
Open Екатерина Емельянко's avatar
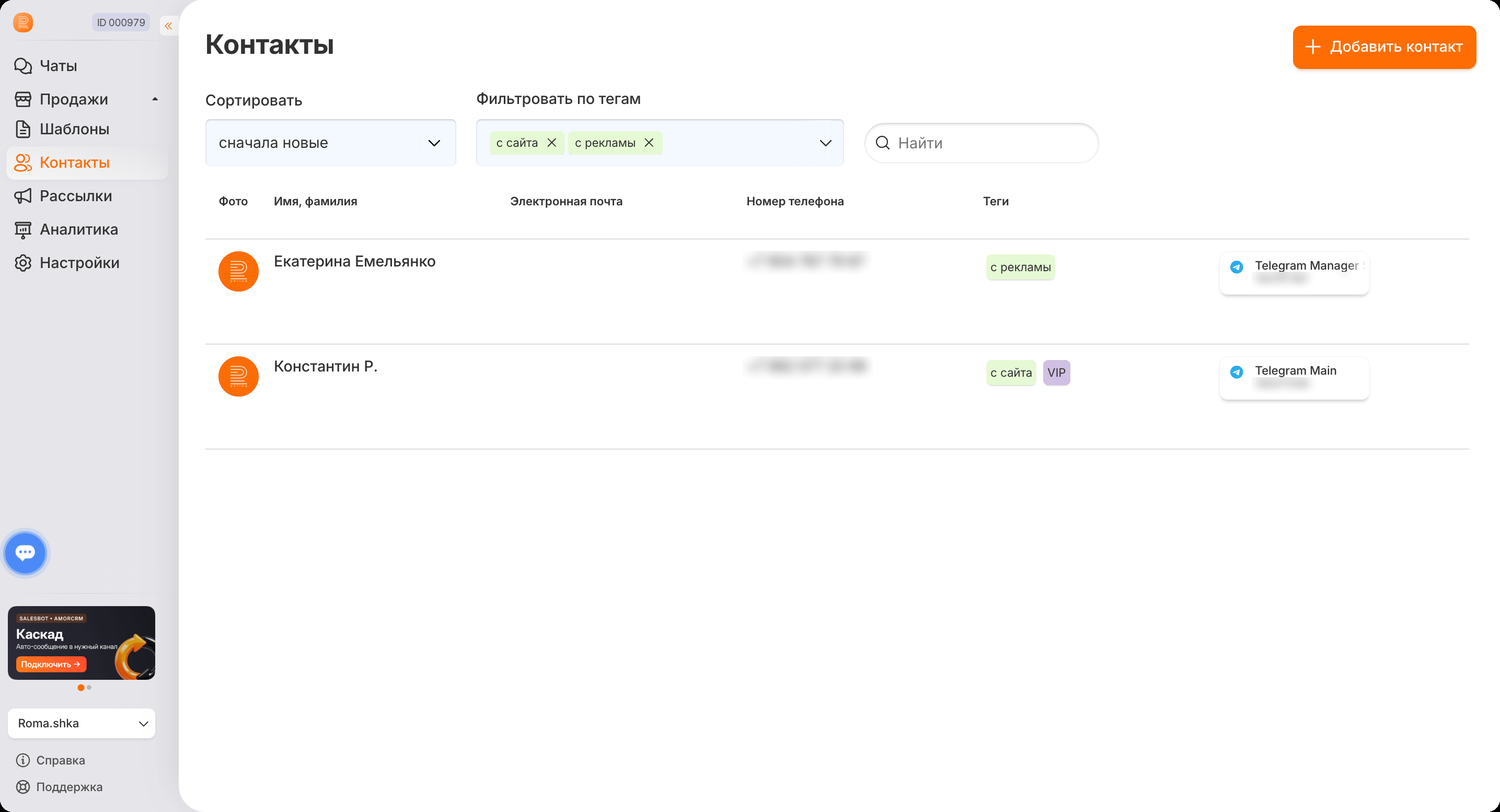click(x=238, y=272)
